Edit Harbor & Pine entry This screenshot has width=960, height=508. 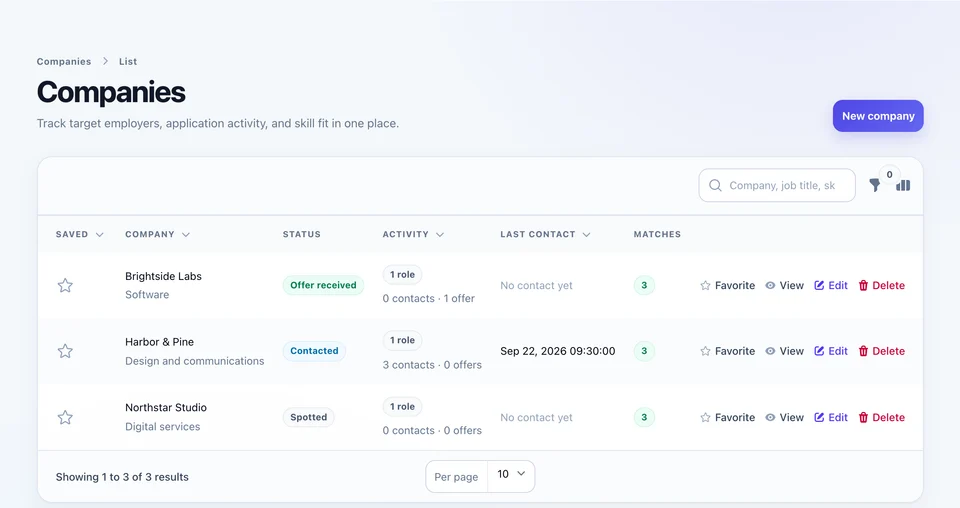[x=831, y=351]
